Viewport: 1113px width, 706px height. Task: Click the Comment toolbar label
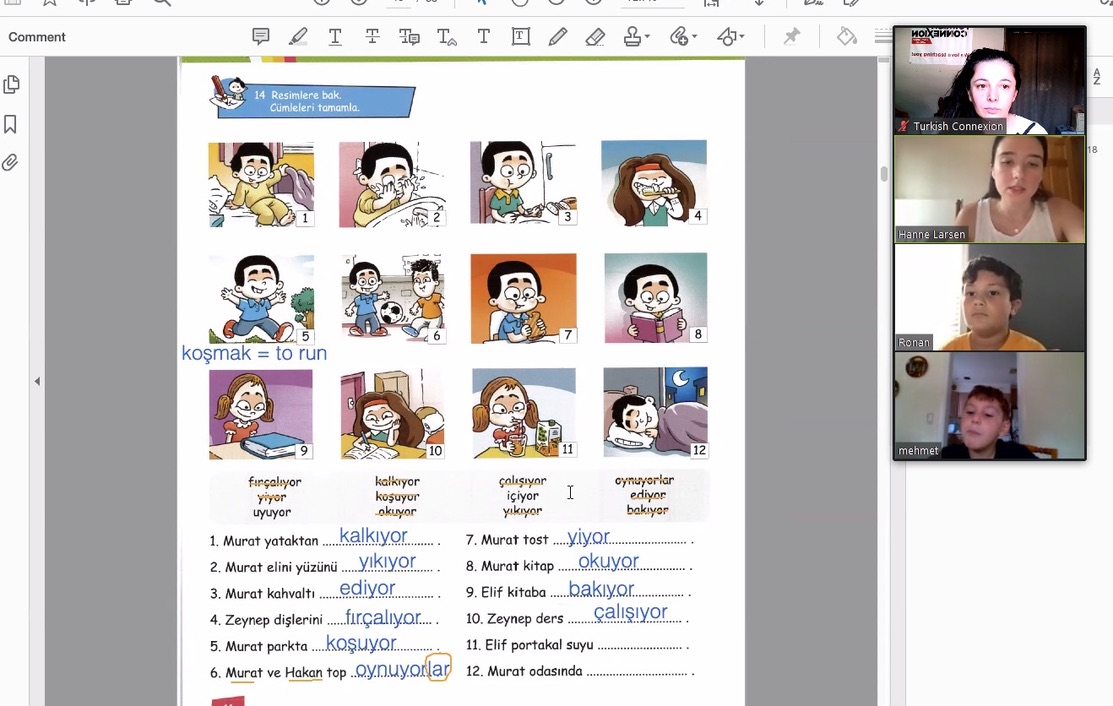pyautogui.click(x=37, y=37)
